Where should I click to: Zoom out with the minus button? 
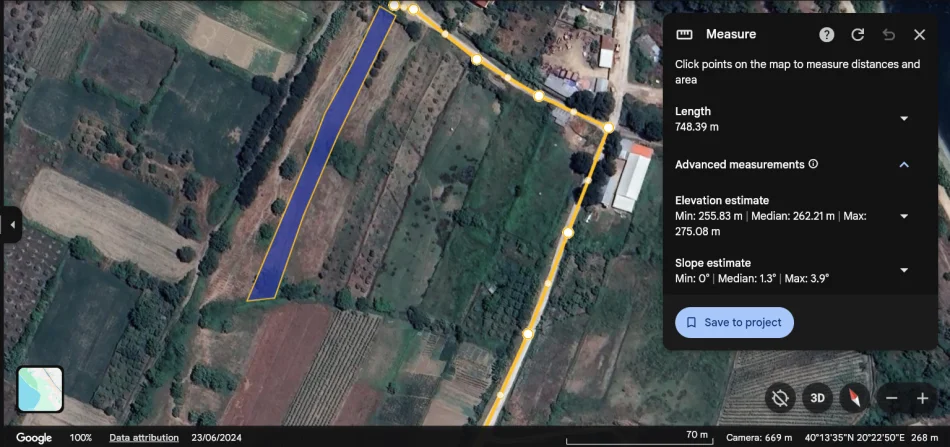click(x=891, y=398)
